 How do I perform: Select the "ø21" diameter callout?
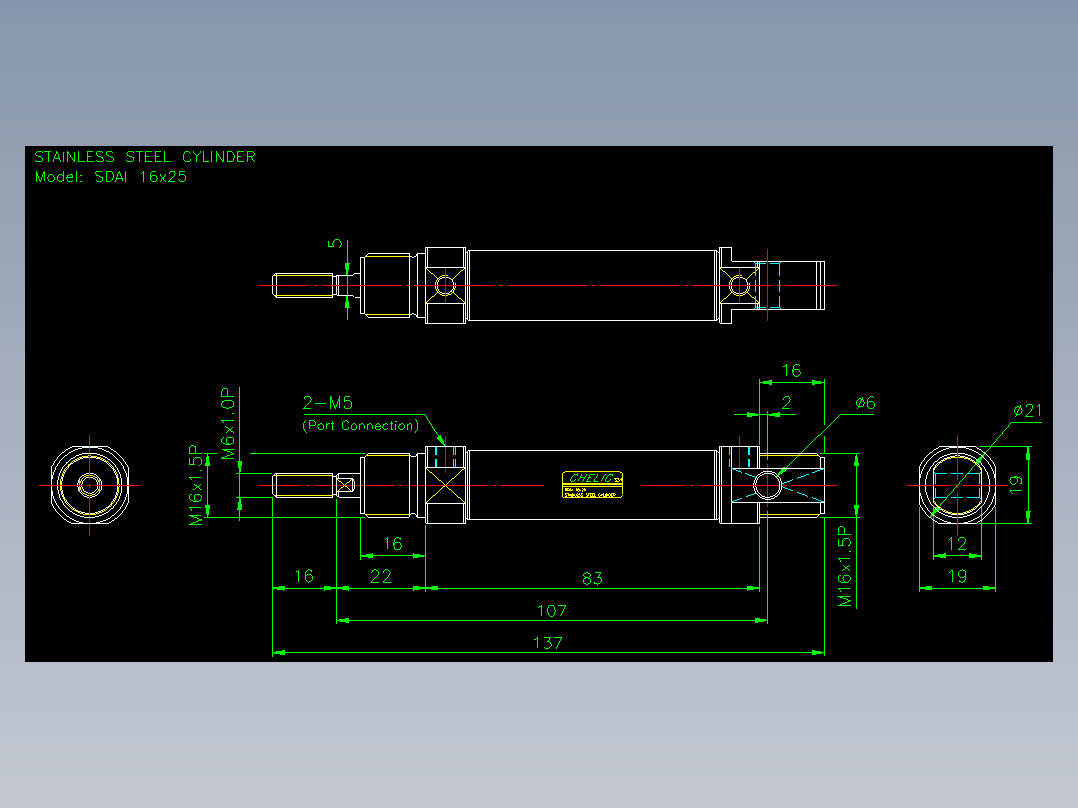pos(1028,411)
